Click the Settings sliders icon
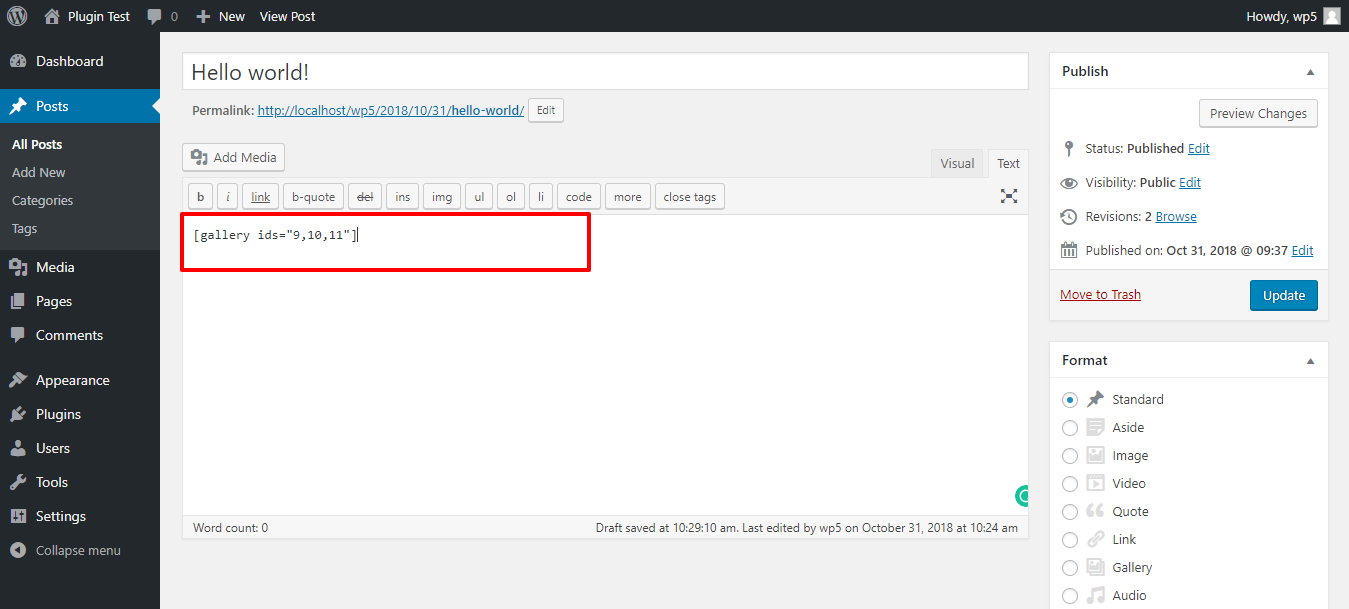Image resolution: width=1349 pixels, height=609 pixels. [18, 516]
